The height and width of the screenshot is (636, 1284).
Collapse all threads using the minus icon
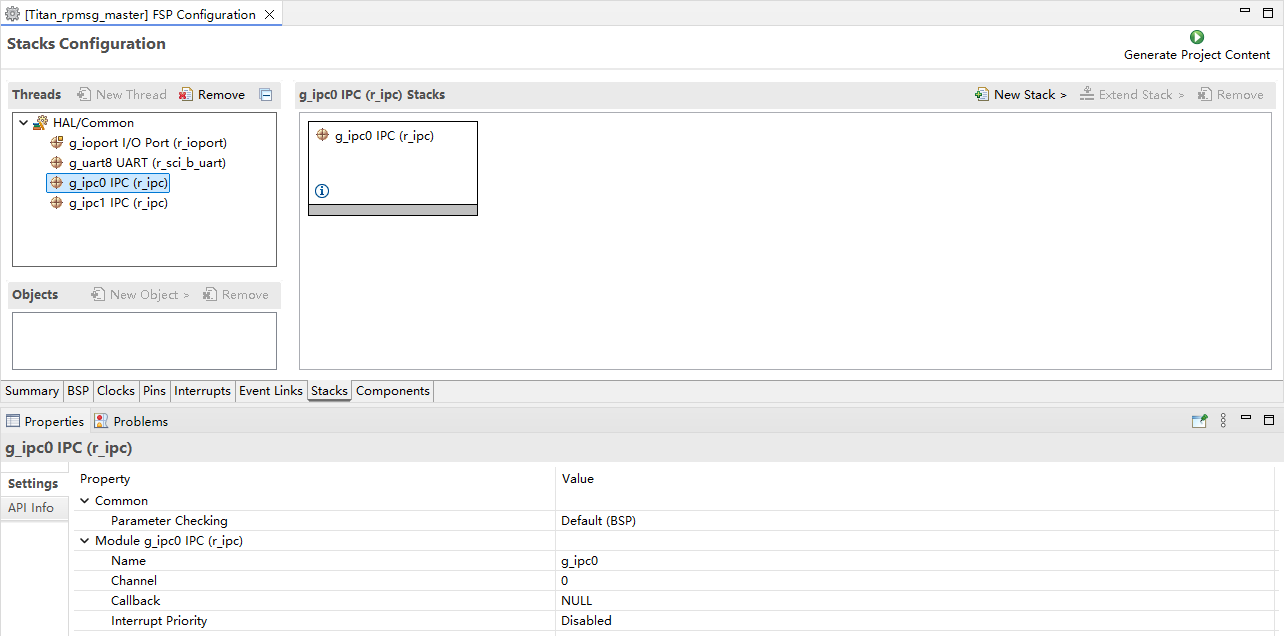point(266,95)
